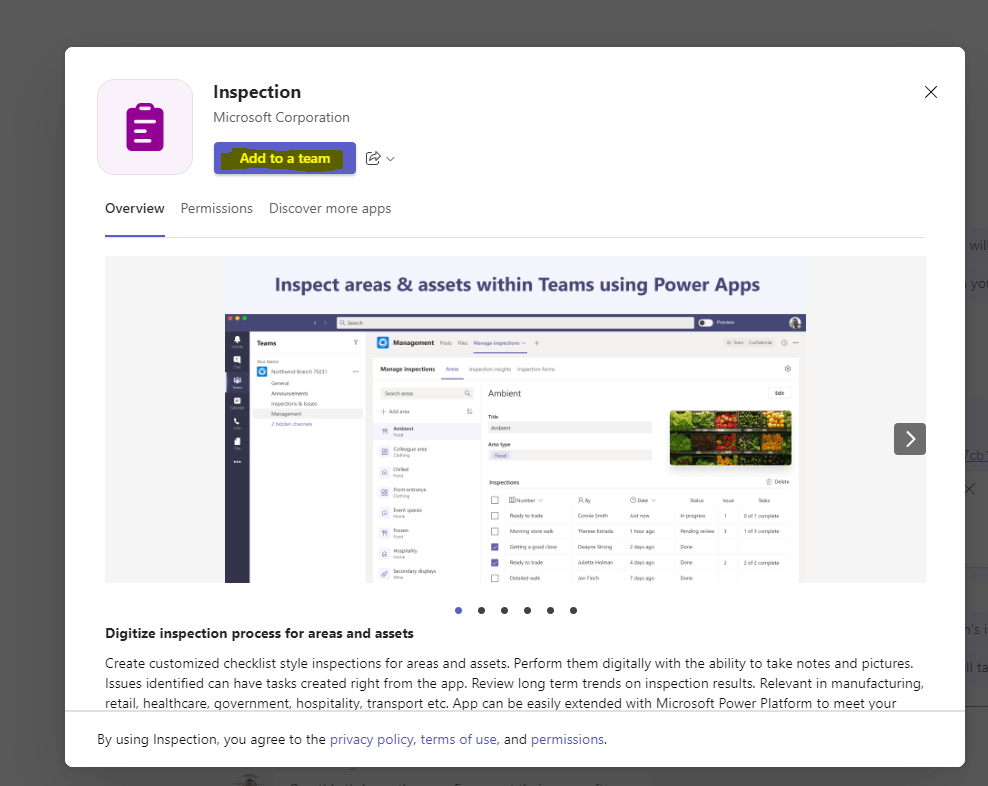Screen dimensions: 988x786
Task: Open the privacy policy link
Action: 372,739
